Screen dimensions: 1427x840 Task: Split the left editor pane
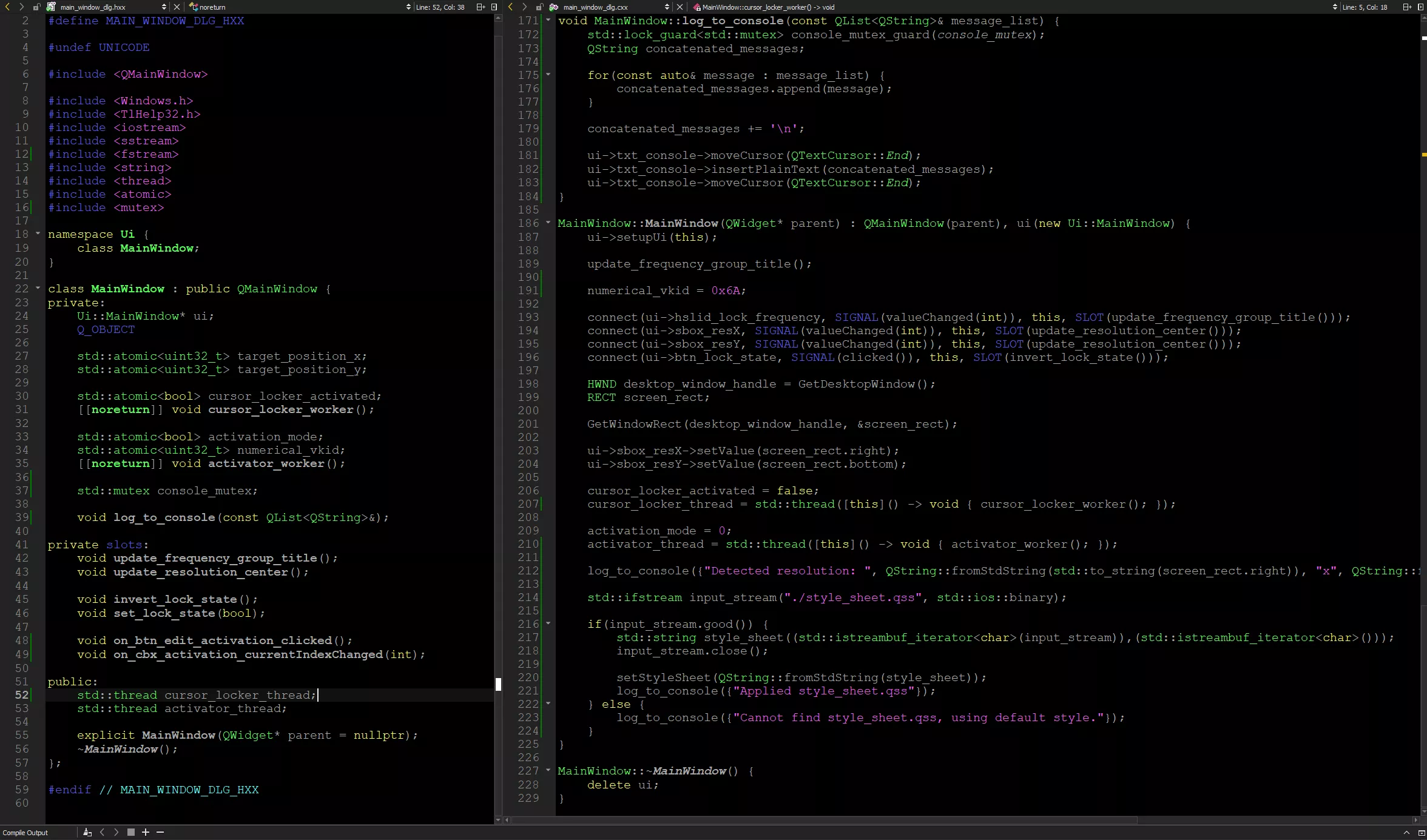click(x=481, y=7)
